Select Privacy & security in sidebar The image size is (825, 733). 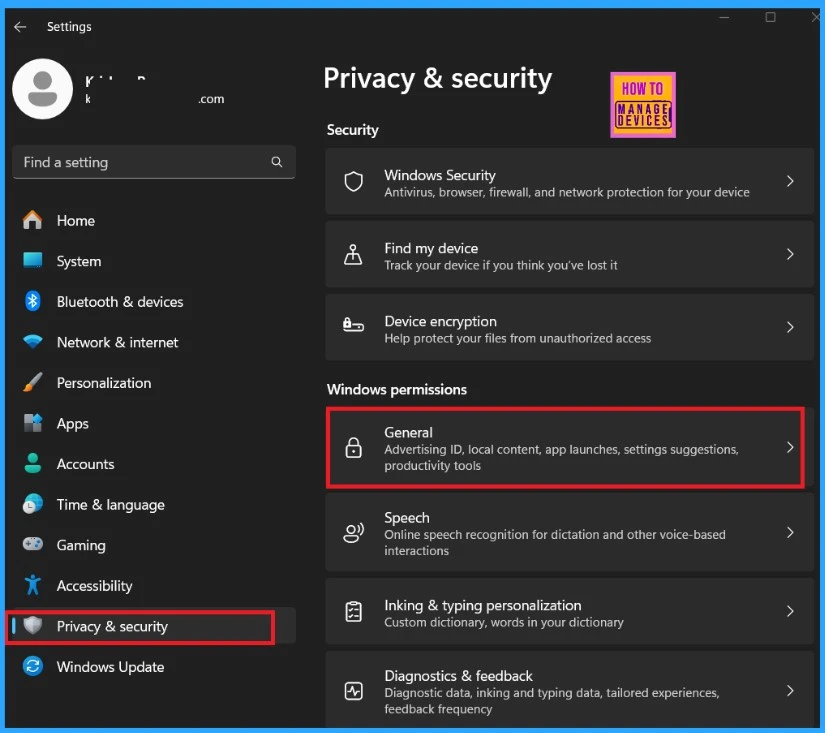112,627
